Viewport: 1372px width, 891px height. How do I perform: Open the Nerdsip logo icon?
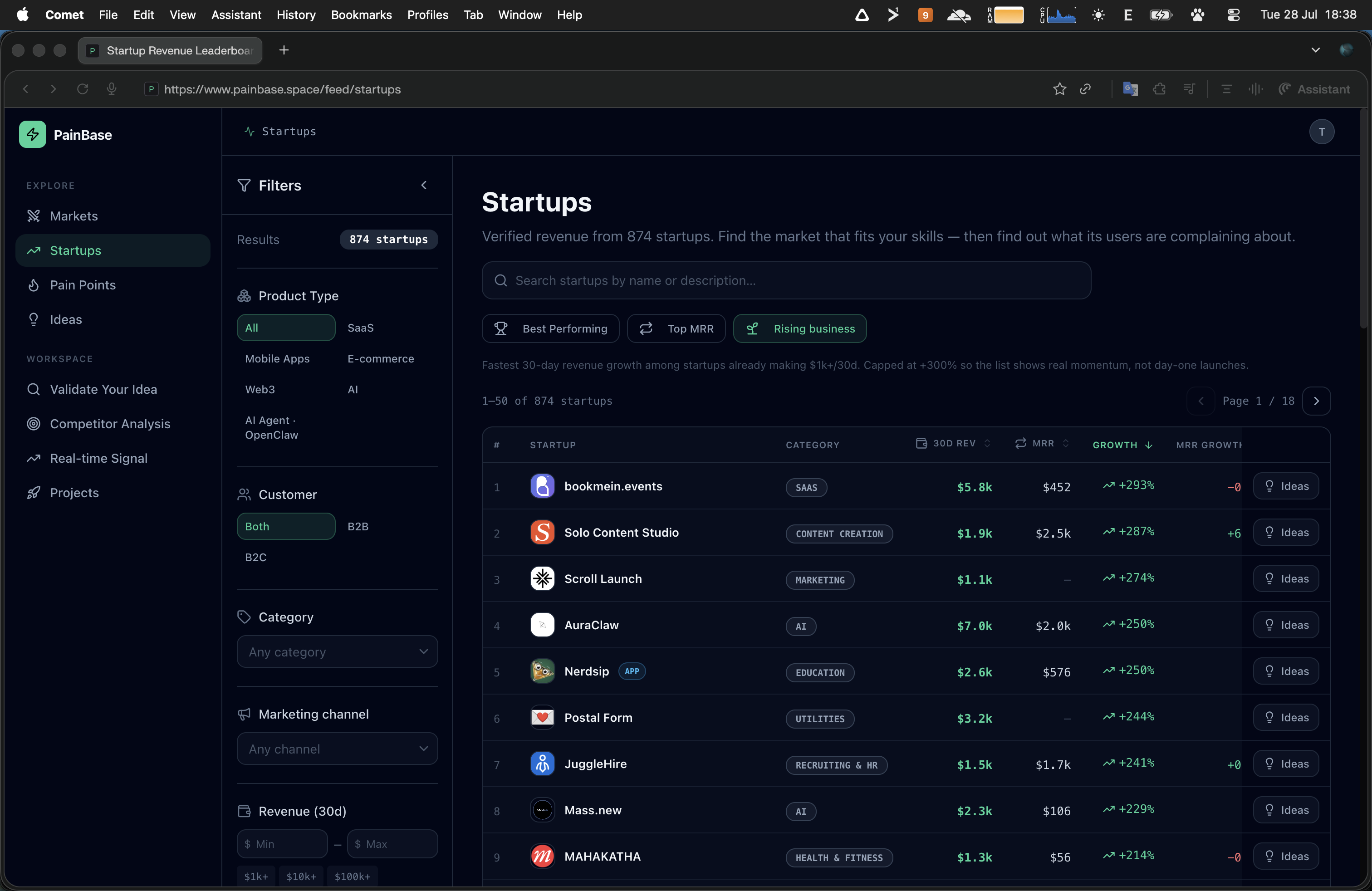coord(542,671)
